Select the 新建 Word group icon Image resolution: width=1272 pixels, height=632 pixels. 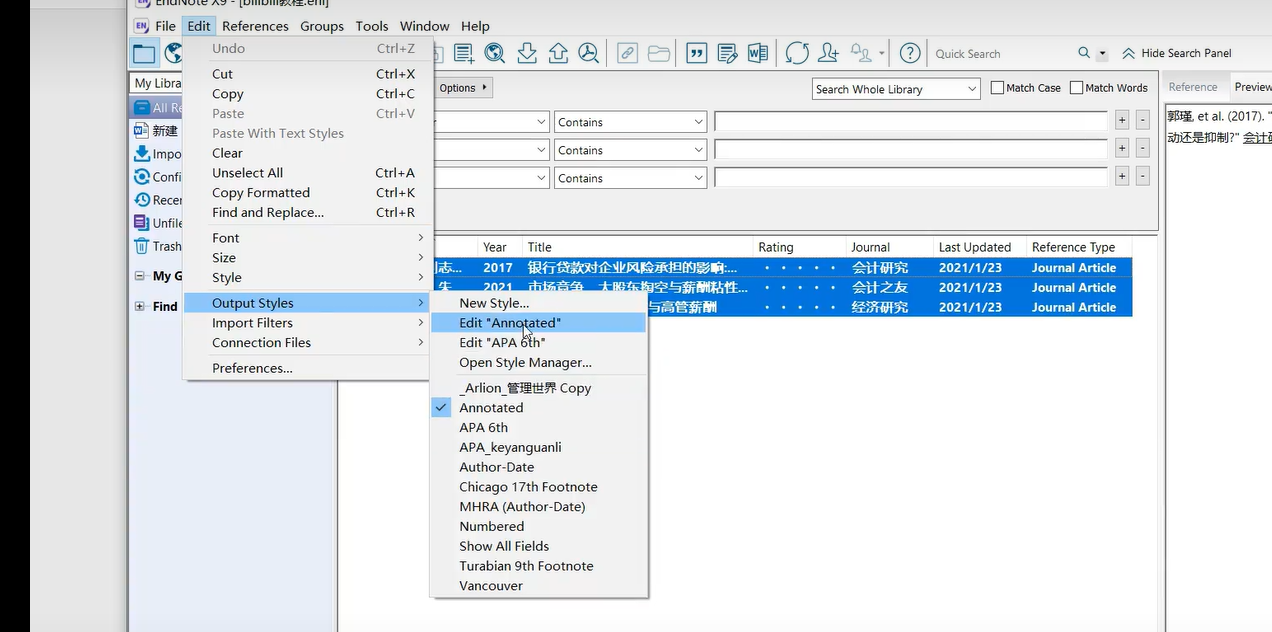141,130
